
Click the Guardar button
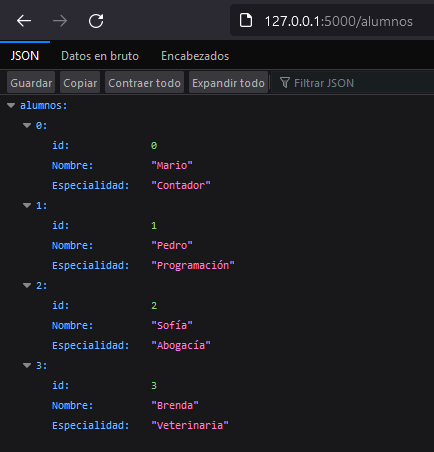point(31,82)
